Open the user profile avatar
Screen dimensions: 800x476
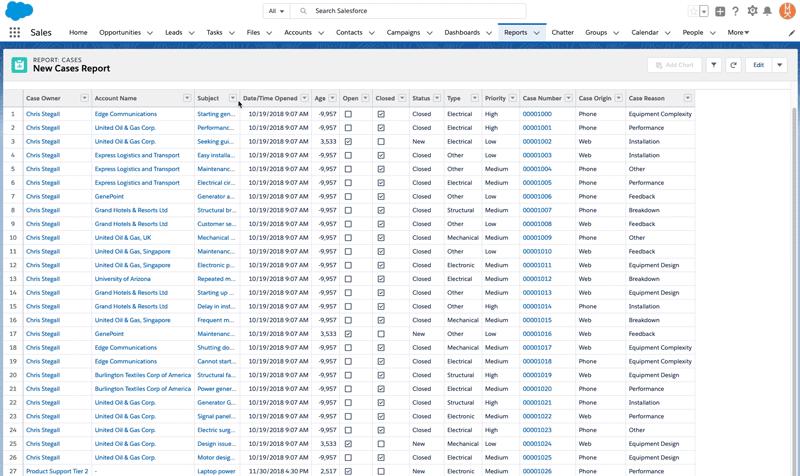click(x=788, y=10)
